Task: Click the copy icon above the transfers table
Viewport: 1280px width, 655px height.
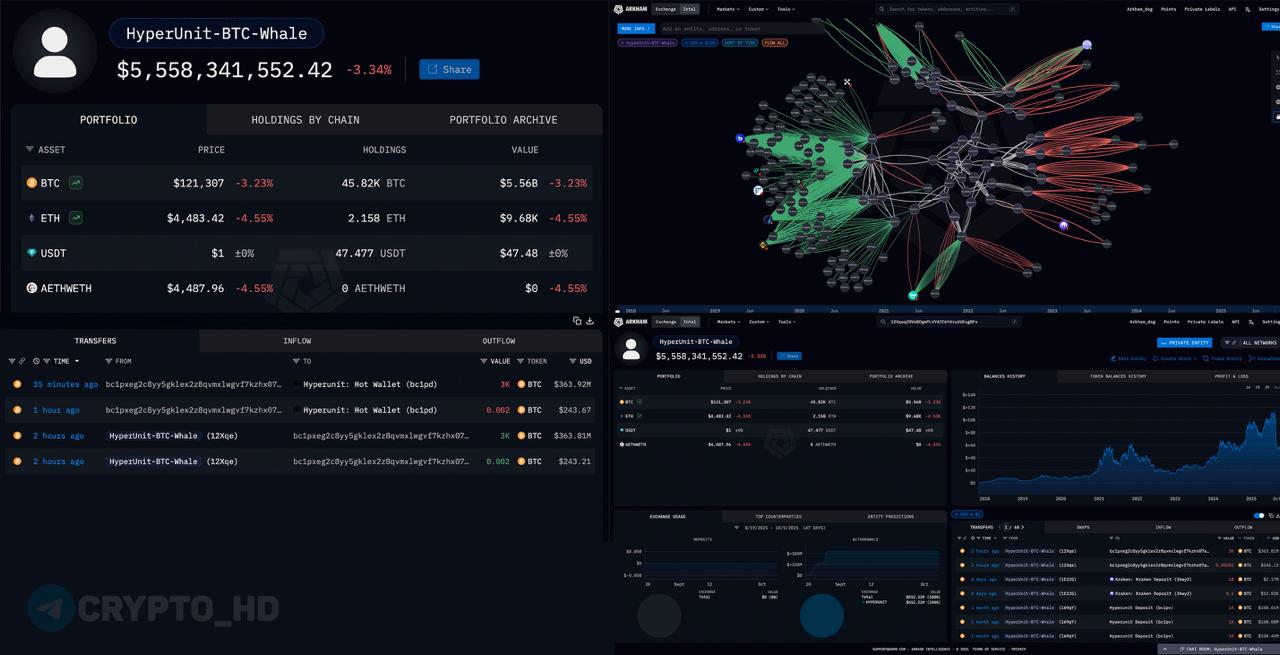Action: pos(577,321)
